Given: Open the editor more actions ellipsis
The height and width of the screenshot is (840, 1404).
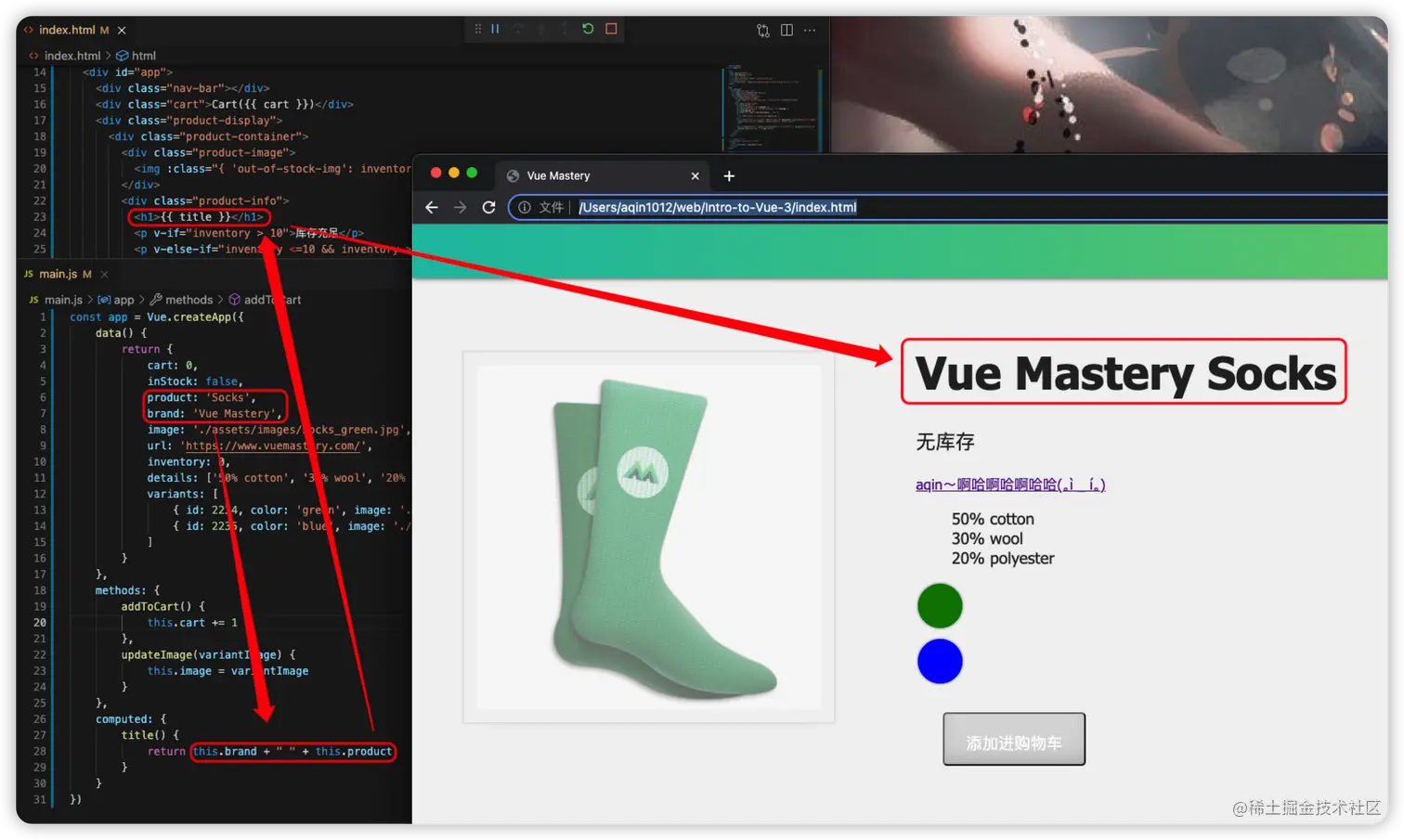Looking at the screenshot, I should [810, 31].
